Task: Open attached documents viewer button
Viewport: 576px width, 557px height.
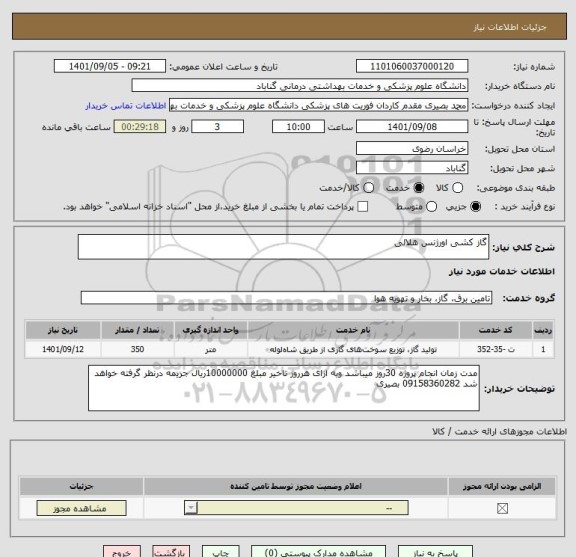Action: click(x=318, y=552)
